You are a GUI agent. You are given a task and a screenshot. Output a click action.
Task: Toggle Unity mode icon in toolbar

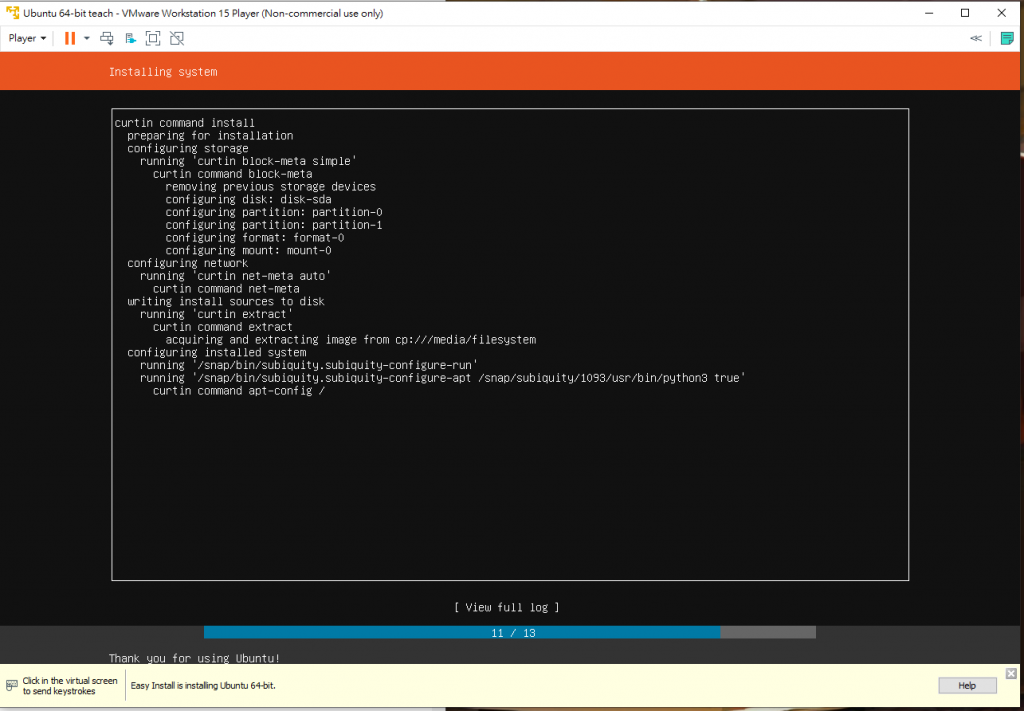[x=176, y=39]
